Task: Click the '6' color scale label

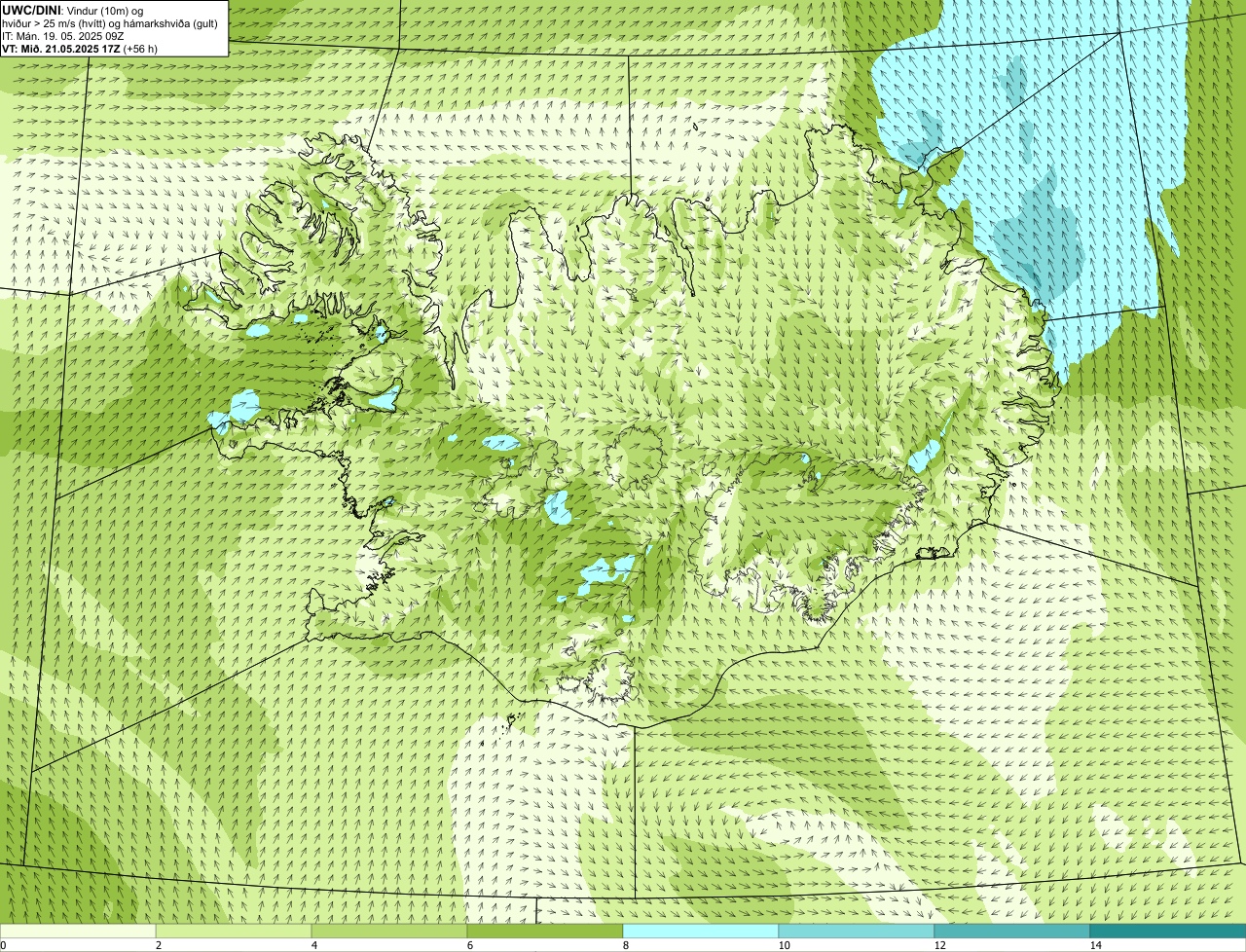Action: [470, 945]
